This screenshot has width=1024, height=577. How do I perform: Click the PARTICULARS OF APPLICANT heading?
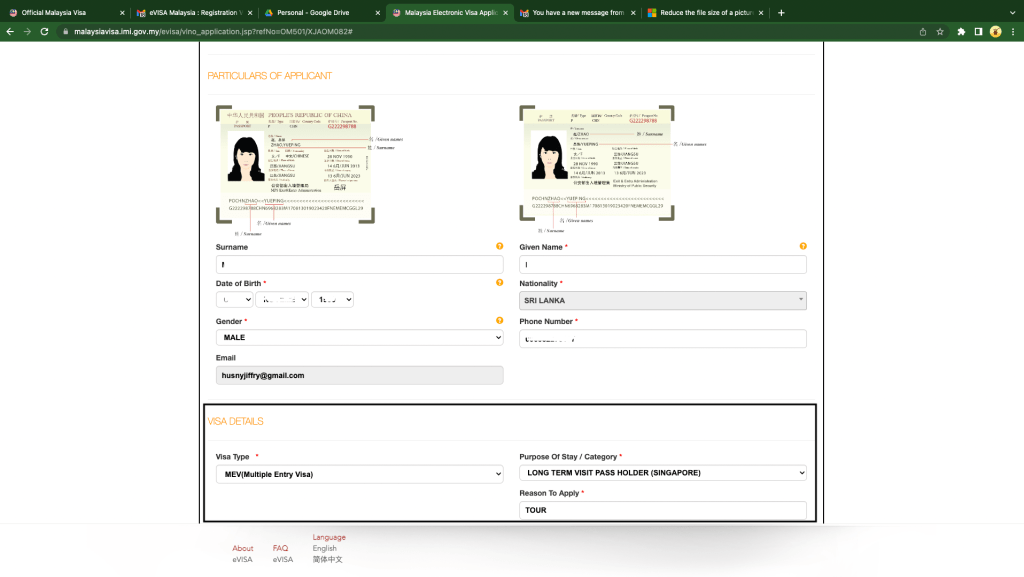click(270, 76)
